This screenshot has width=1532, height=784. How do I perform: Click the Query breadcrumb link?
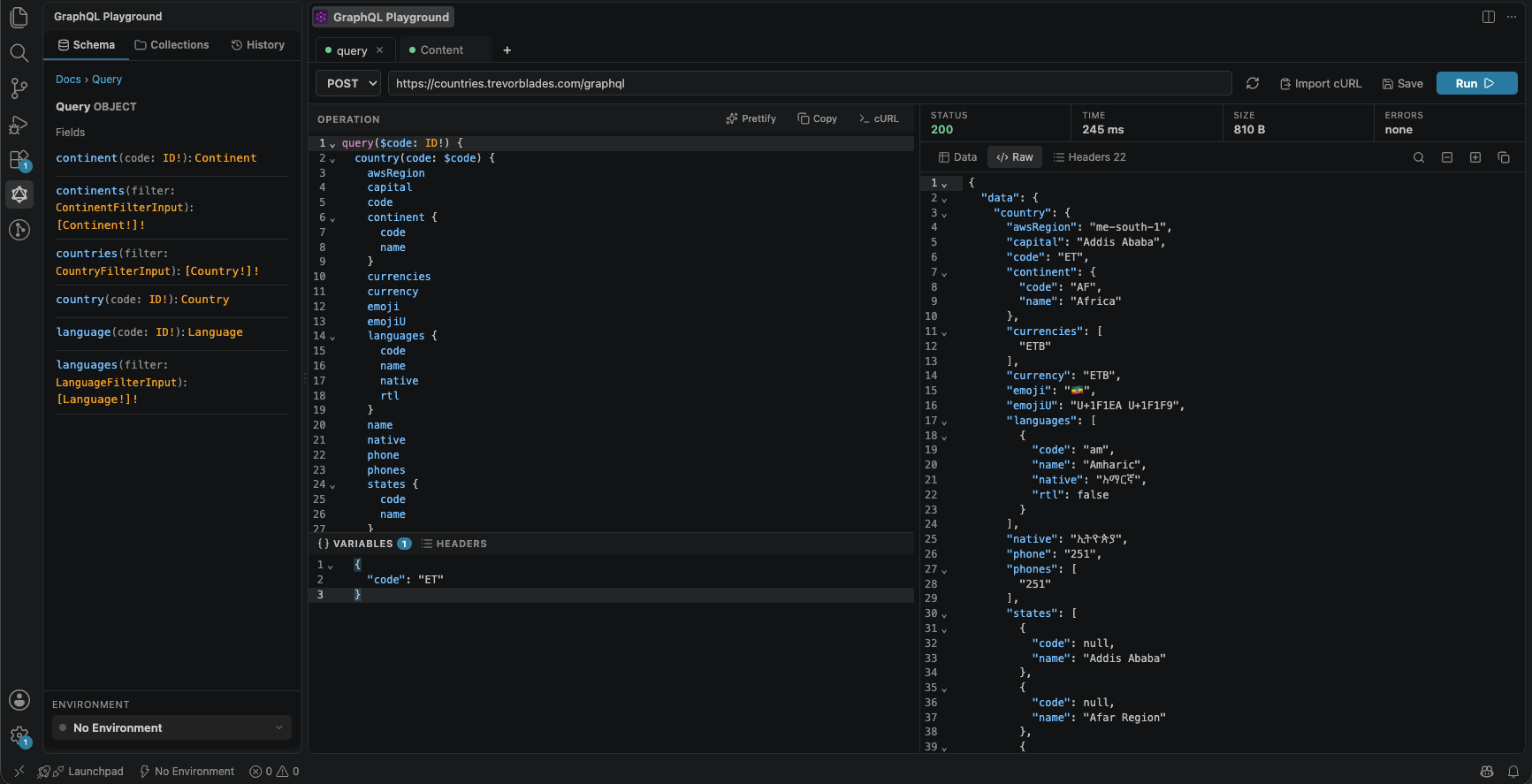click(x=107, y=79)
